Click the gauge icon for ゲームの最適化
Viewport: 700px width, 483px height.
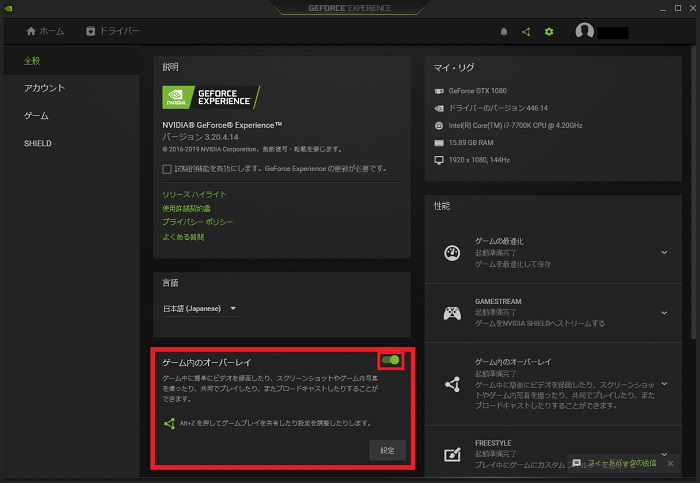(x=452, y=253)
